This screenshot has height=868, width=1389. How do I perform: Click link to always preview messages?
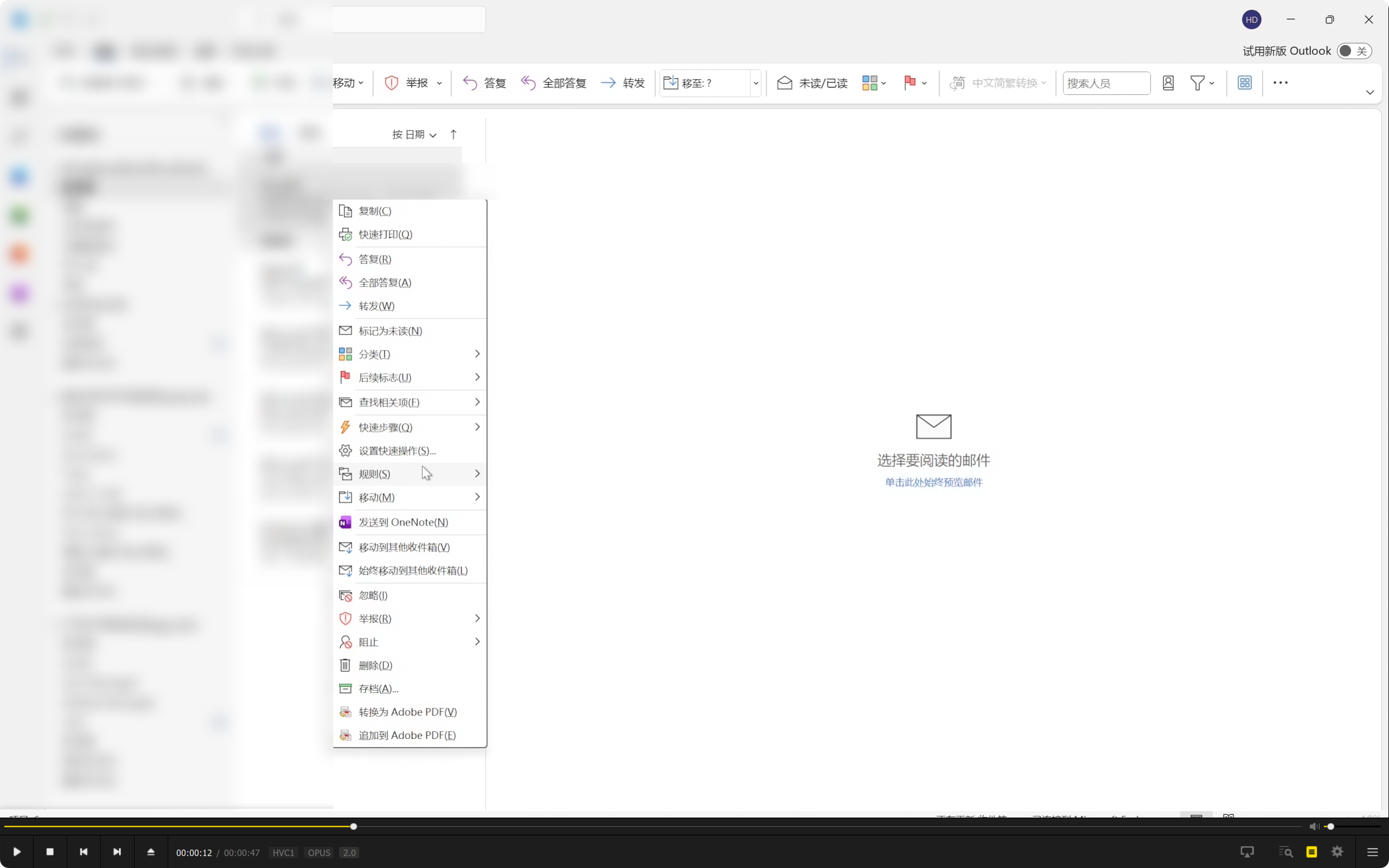(933, 482)
